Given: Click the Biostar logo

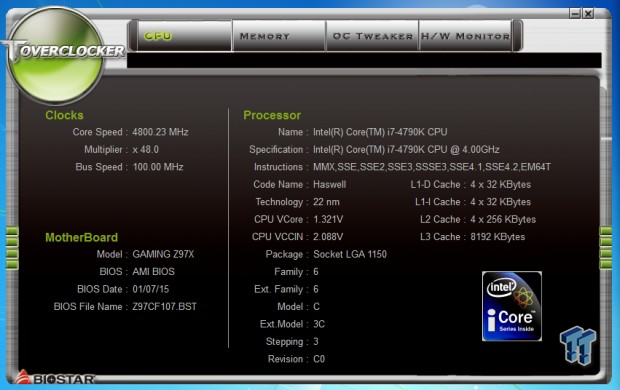Looking at the screenshot, I should pos(55,378).
